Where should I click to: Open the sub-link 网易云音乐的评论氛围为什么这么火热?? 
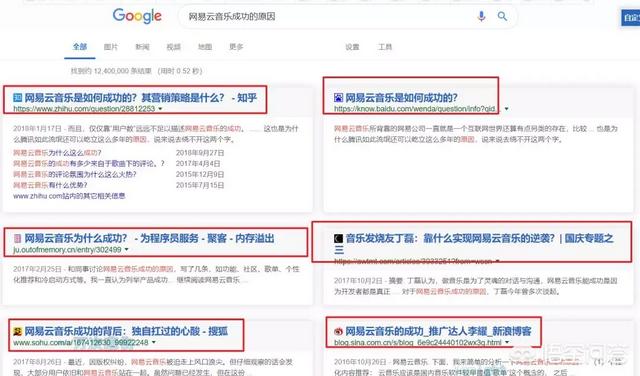coord(75,174)
